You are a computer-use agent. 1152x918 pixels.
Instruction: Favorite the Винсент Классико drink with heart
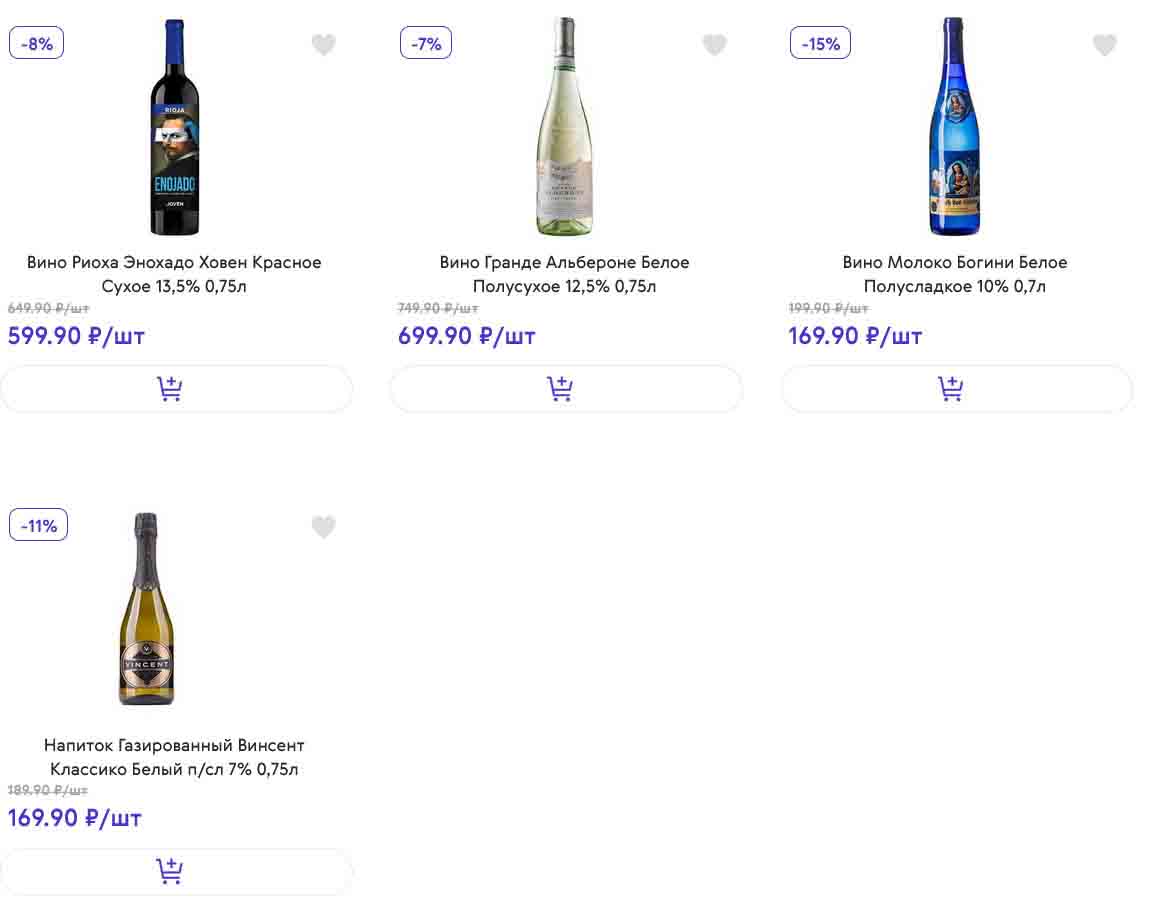tap(323, 527)
